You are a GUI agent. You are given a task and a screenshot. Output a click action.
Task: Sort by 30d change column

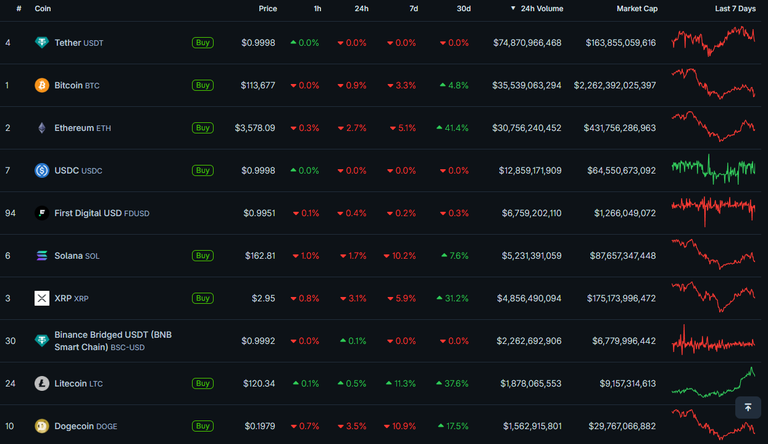point(463,8)
